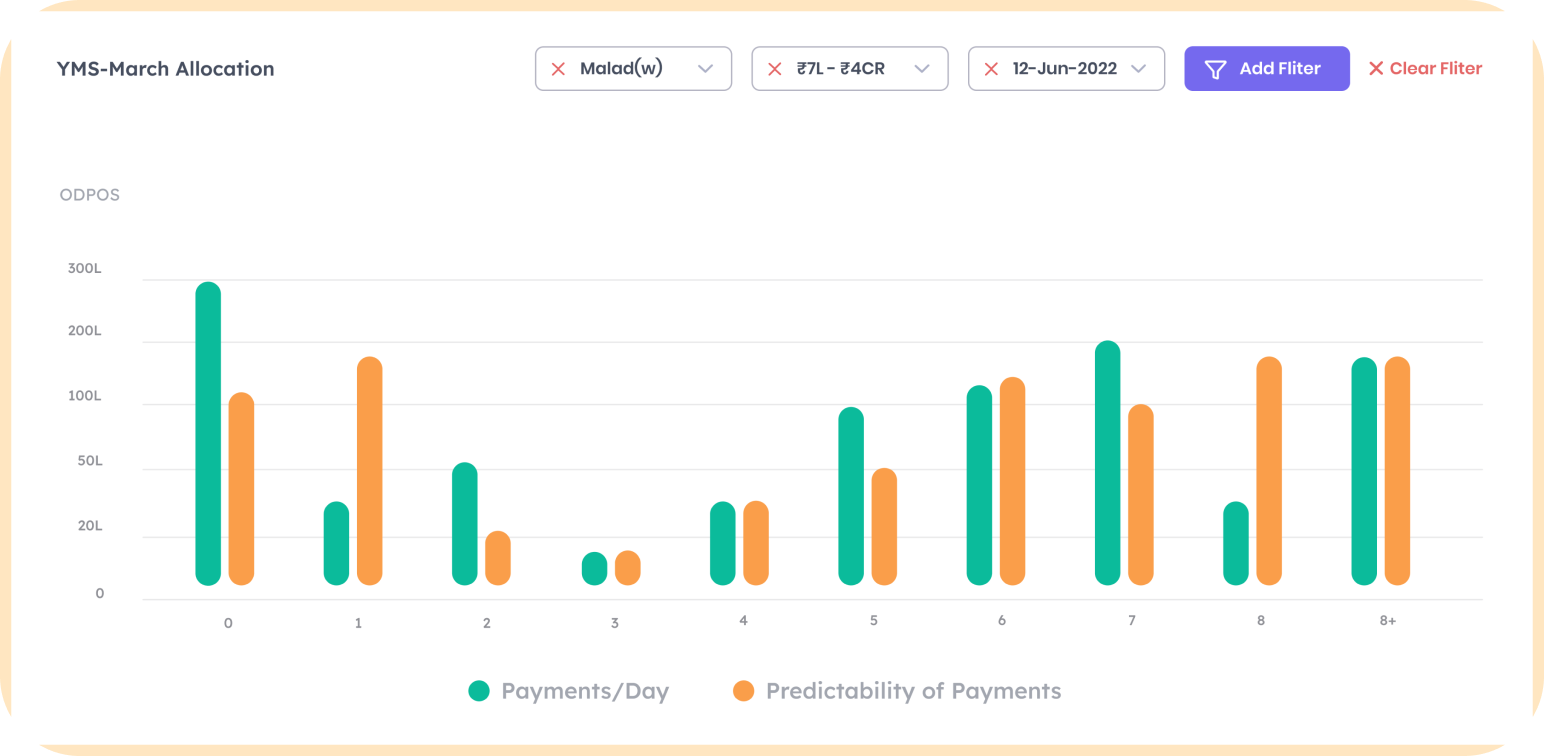Click the red X icon beside Clear Fliter
1544x756 pixels.
[x=1376, y=69]
